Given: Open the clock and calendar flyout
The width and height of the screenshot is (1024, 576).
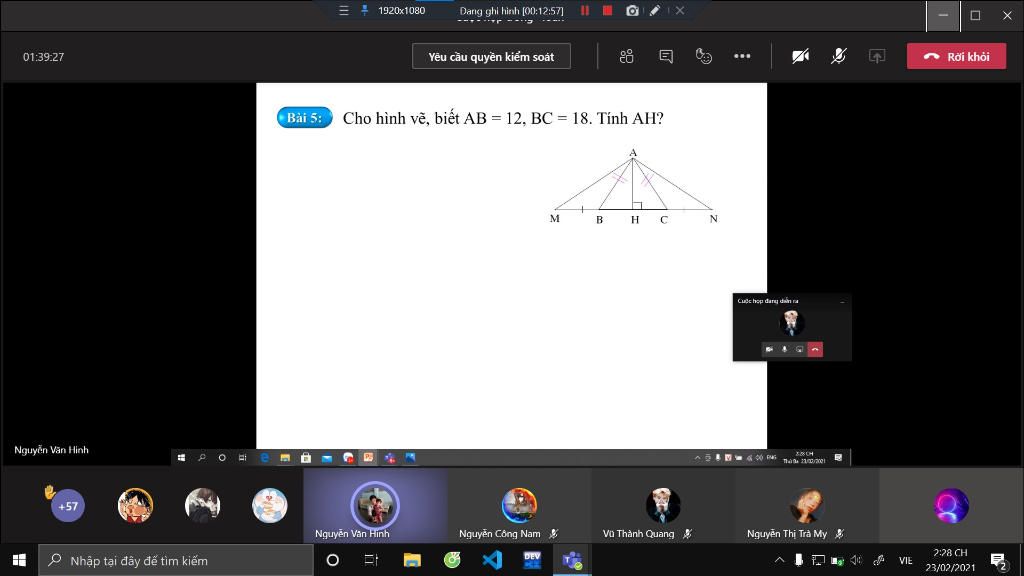Looking at the screenshot, I should (950, 560).
